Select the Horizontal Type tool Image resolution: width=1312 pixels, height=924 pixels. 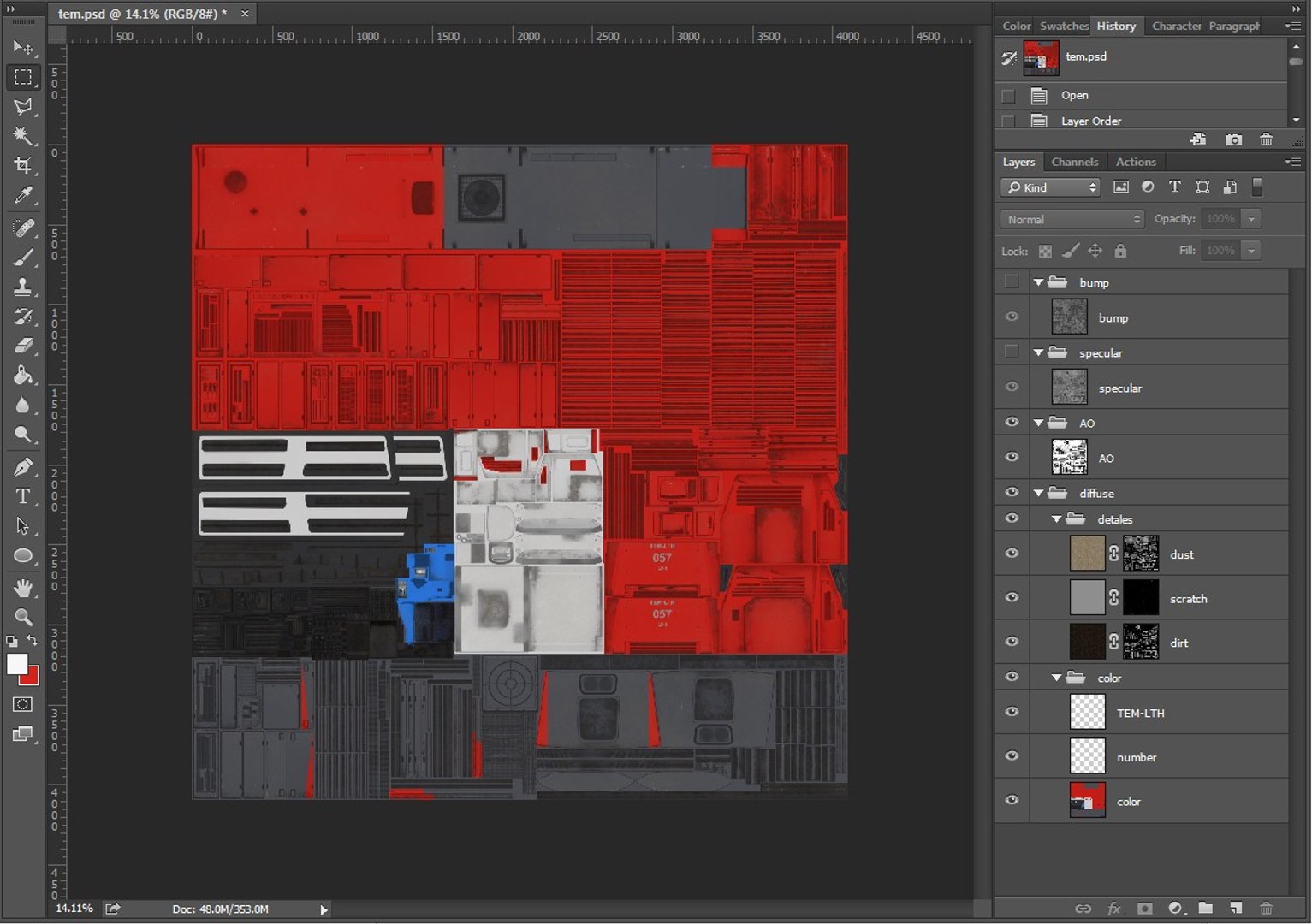tap(23, 496)
